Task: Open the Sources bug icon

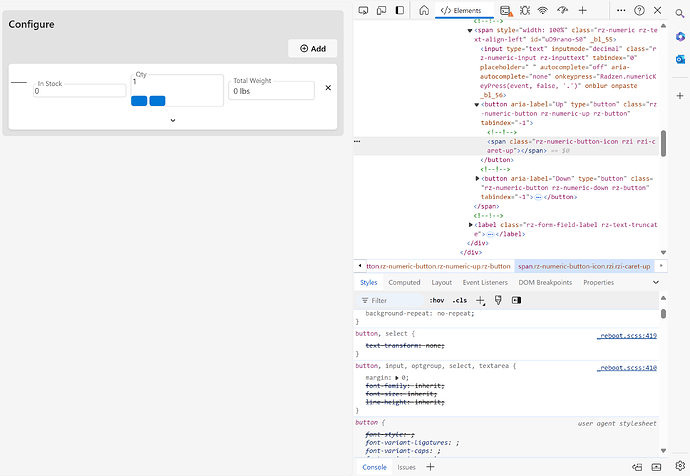Action: [525, 10]
